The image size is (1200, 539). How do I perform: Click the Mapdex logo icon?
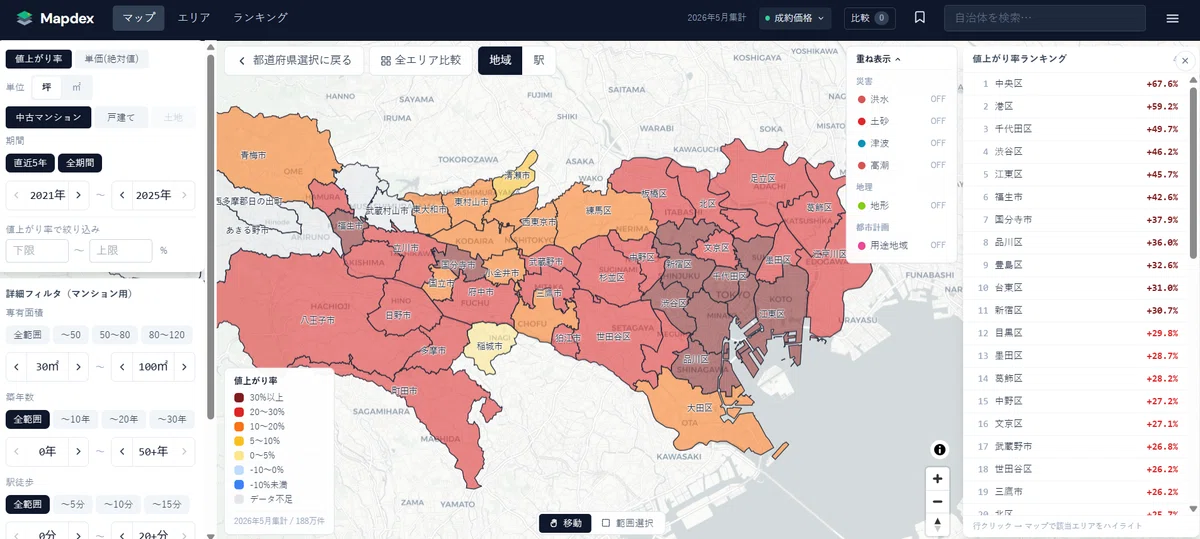pos(23,18)
